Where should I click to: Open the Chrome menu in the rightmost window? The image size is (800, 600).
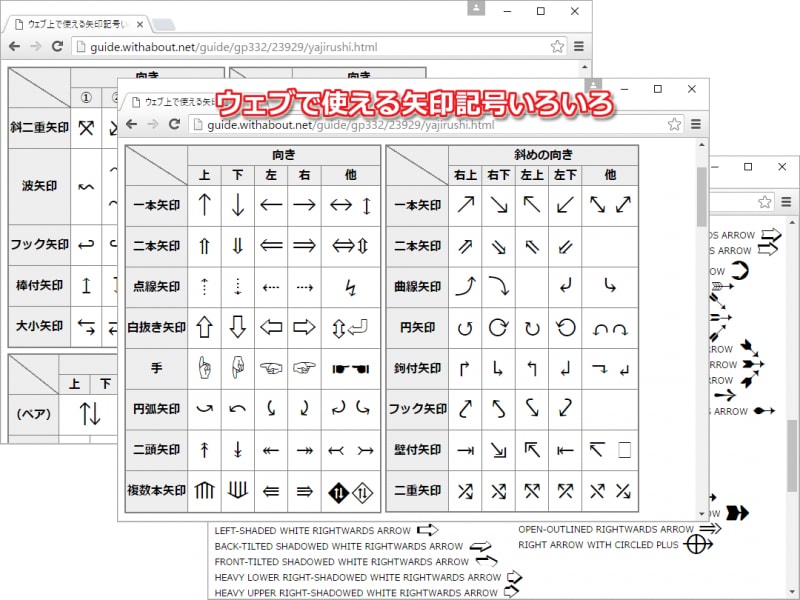tap(786, 202)
